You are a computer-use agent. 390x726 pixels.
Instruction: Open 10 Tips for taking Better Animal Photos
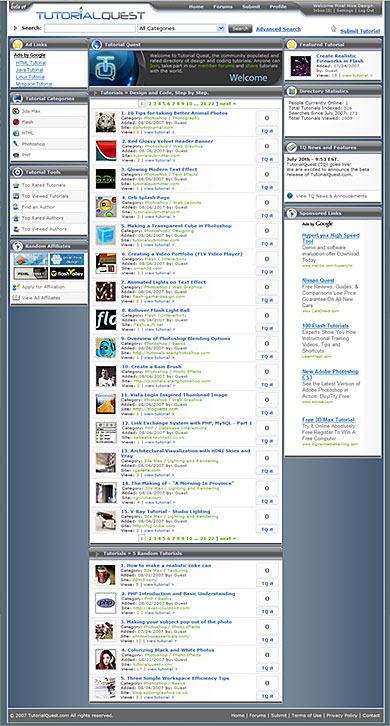click(x=175, y=113)
